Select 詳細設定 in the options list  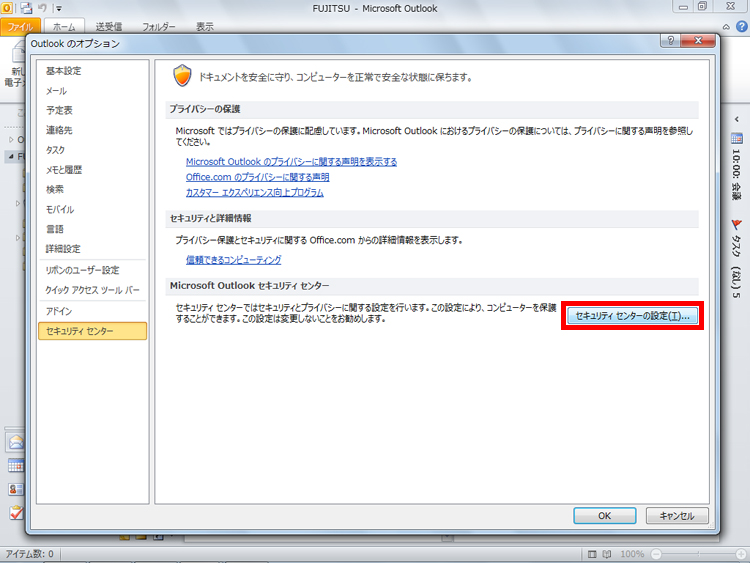(93, 249)
